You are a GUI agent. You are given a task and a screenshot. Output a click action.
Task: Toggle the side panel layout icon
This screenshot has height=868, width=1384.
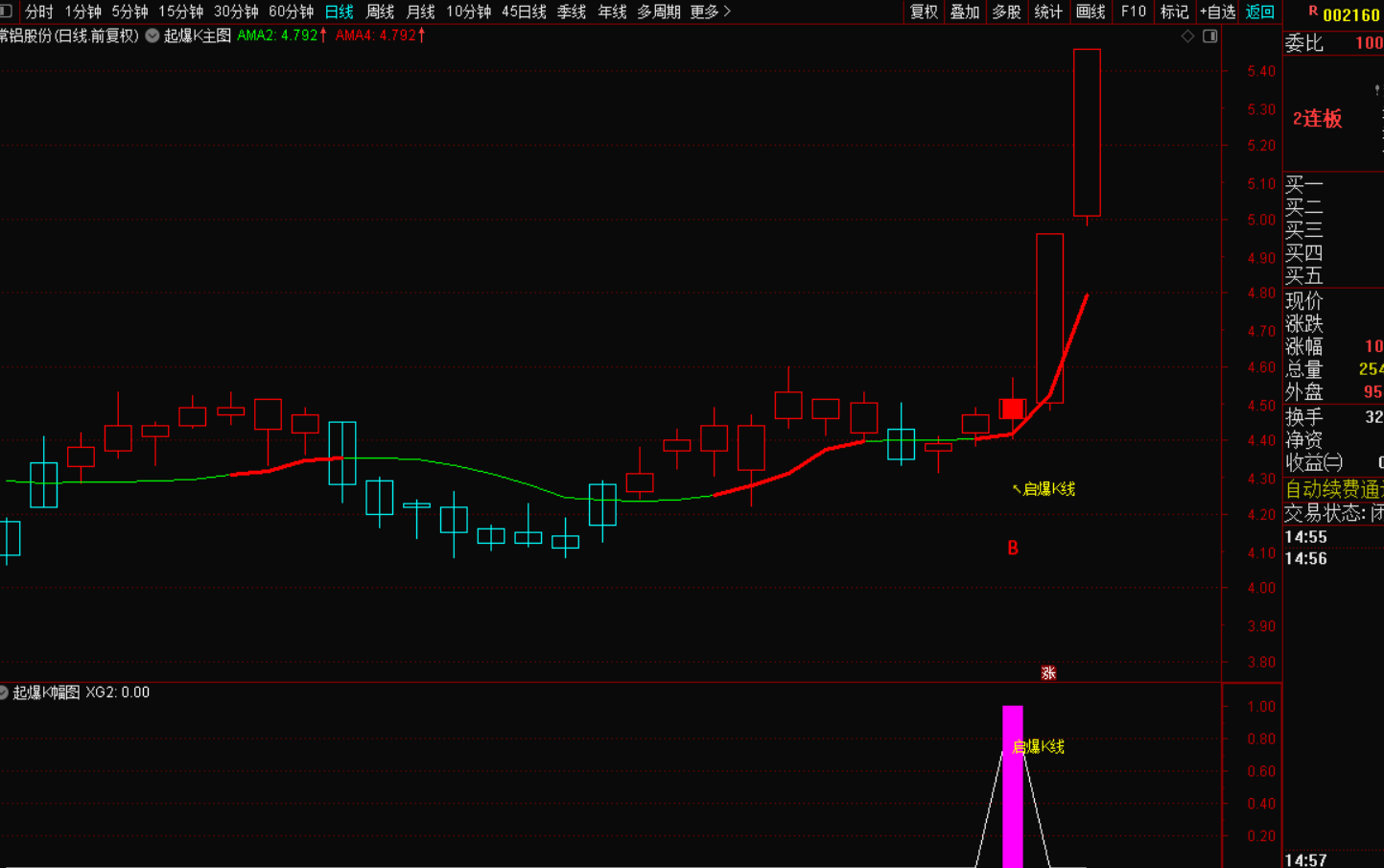point(1210,35)
